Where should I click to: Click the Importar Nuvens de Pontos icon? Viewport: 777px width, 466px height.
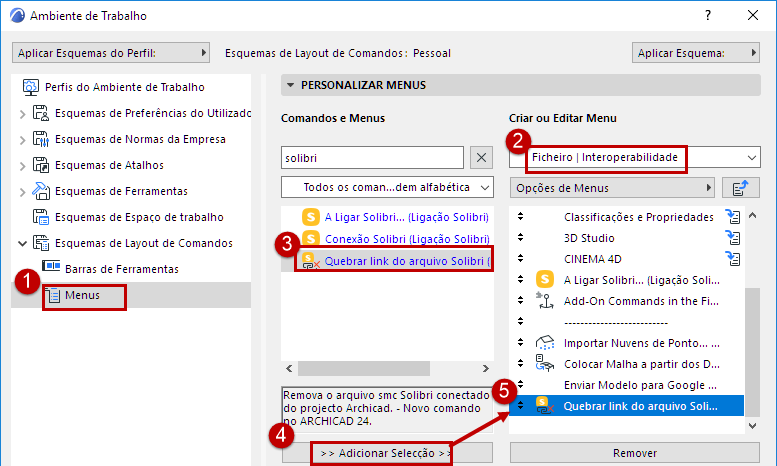tap(545, 343)
